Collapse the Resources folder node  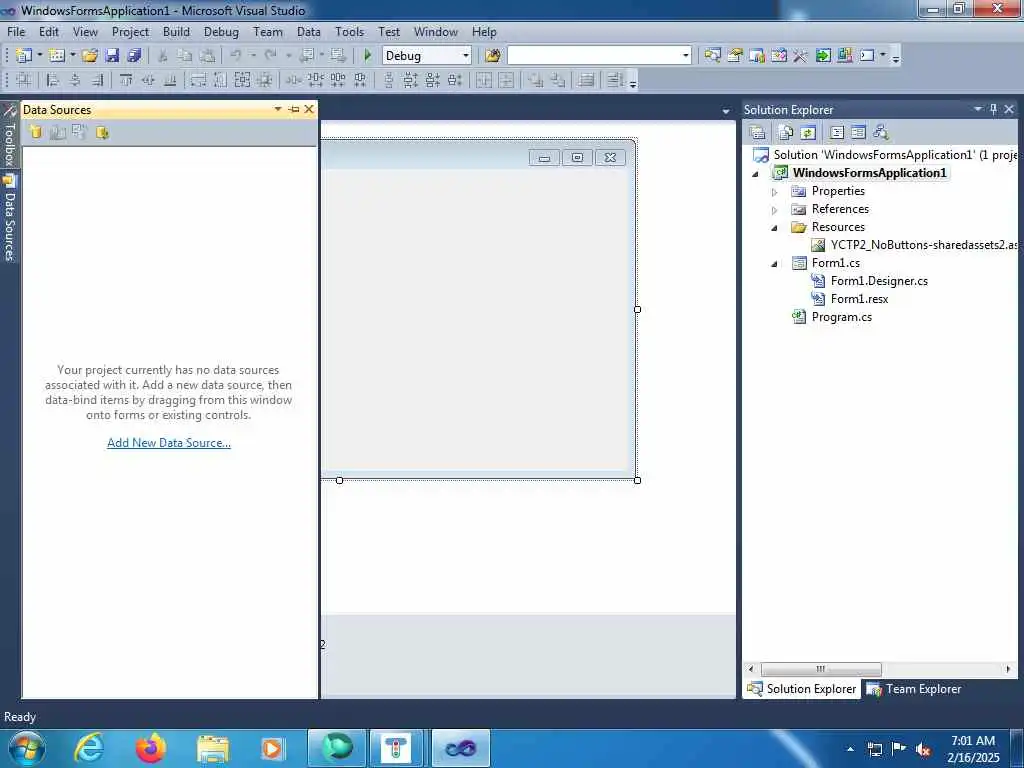click(x=775, y=228)
